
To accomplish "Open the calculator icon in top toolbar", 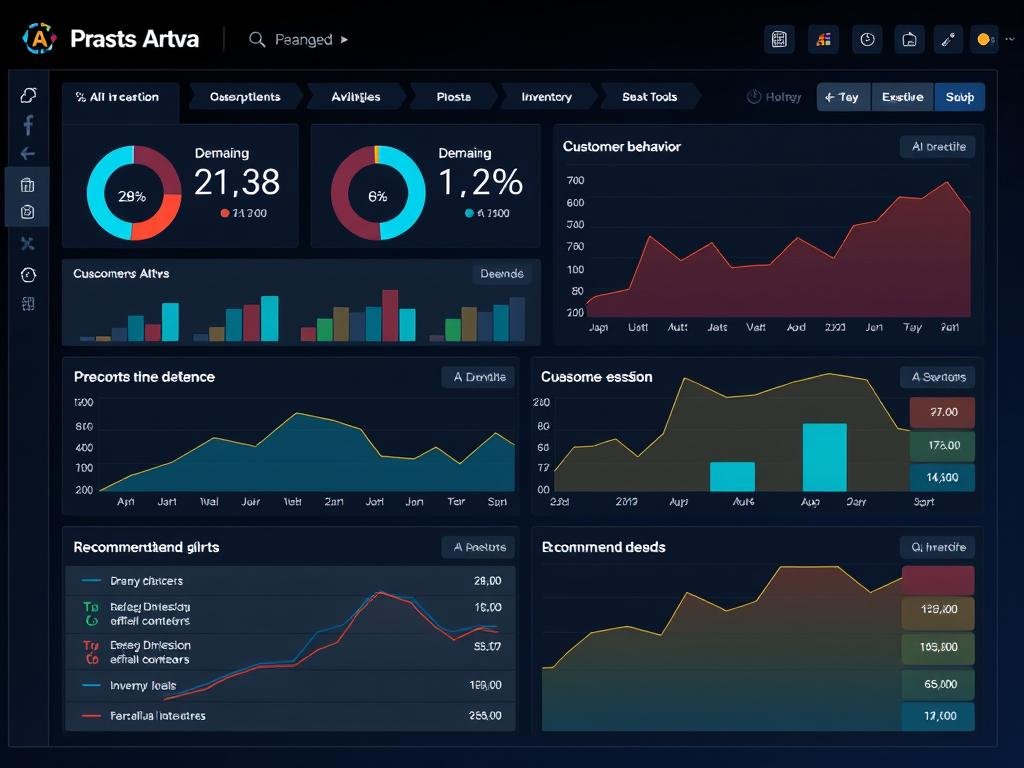I will click(779, 39).
